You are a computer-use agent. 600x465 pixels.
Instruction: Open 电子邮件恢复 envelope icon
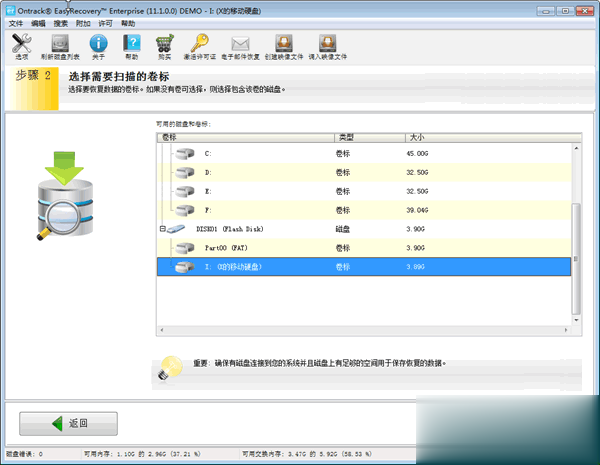pyautogui.click(x=240, y=47)
